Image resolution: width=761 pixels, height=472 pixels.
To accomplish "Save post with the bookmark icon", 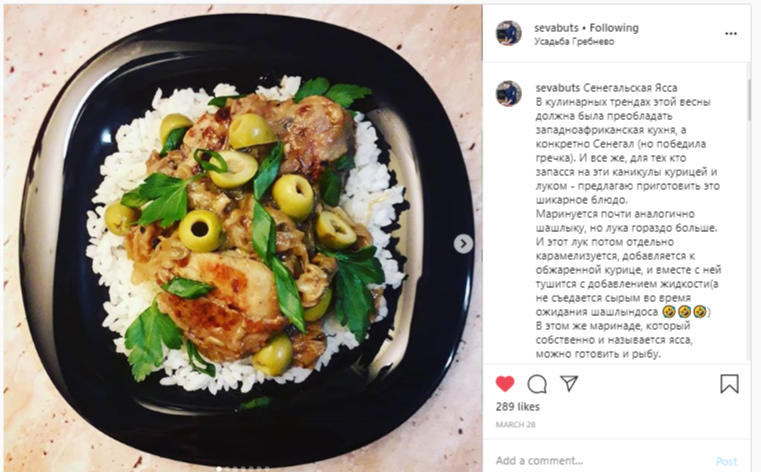I will click(729, 384).
